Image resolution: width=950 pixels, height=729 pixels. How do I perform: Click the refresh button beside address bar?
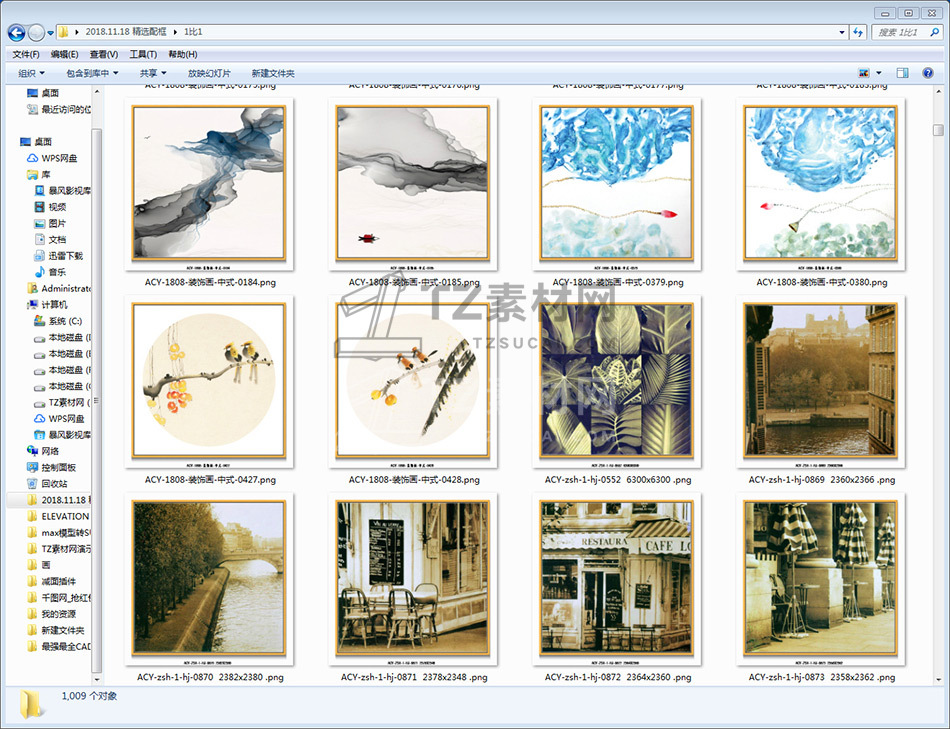pyautogui.click(x=858, y=32)
